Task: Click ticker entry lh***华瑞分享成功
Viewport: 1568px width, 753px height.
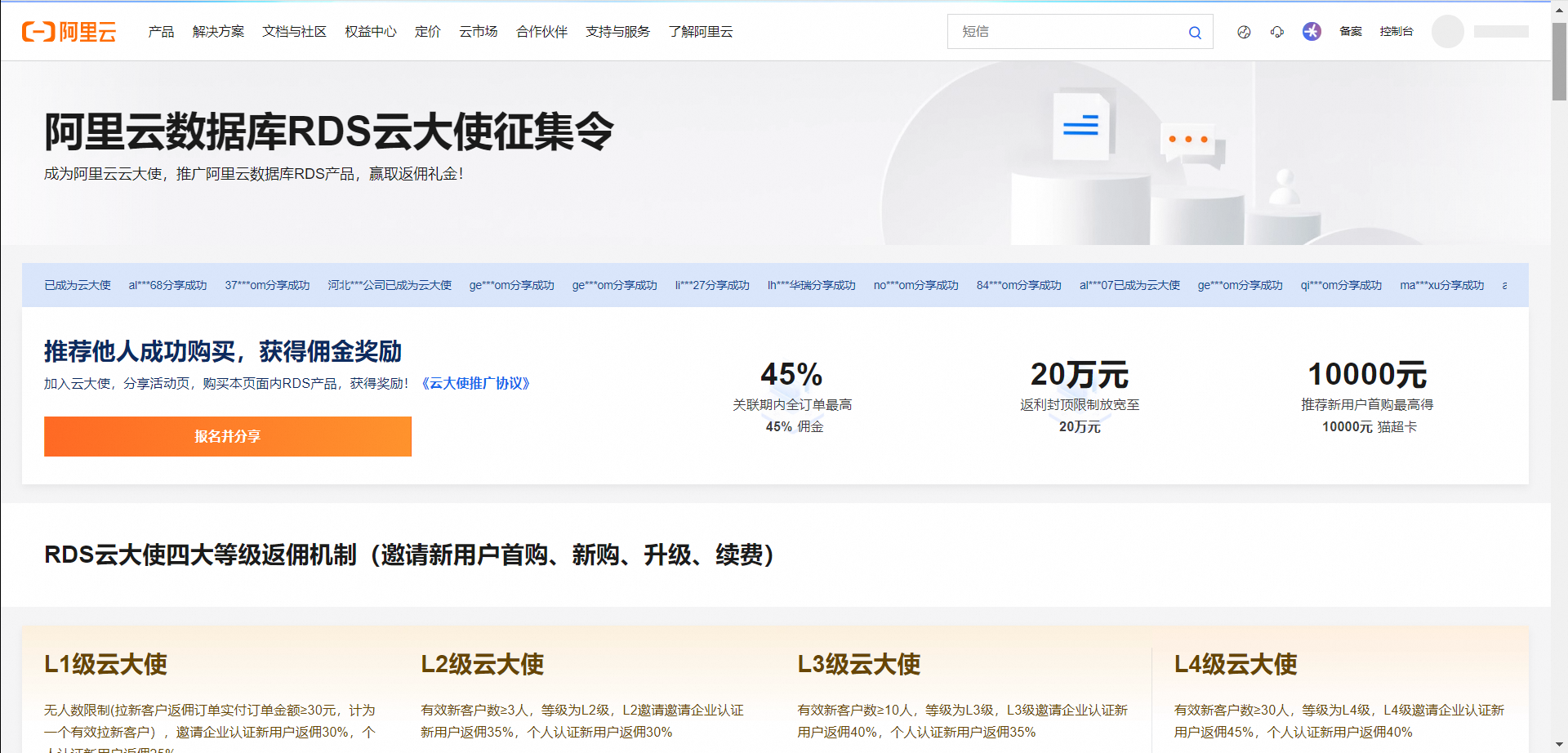Action: click(811, 285)
